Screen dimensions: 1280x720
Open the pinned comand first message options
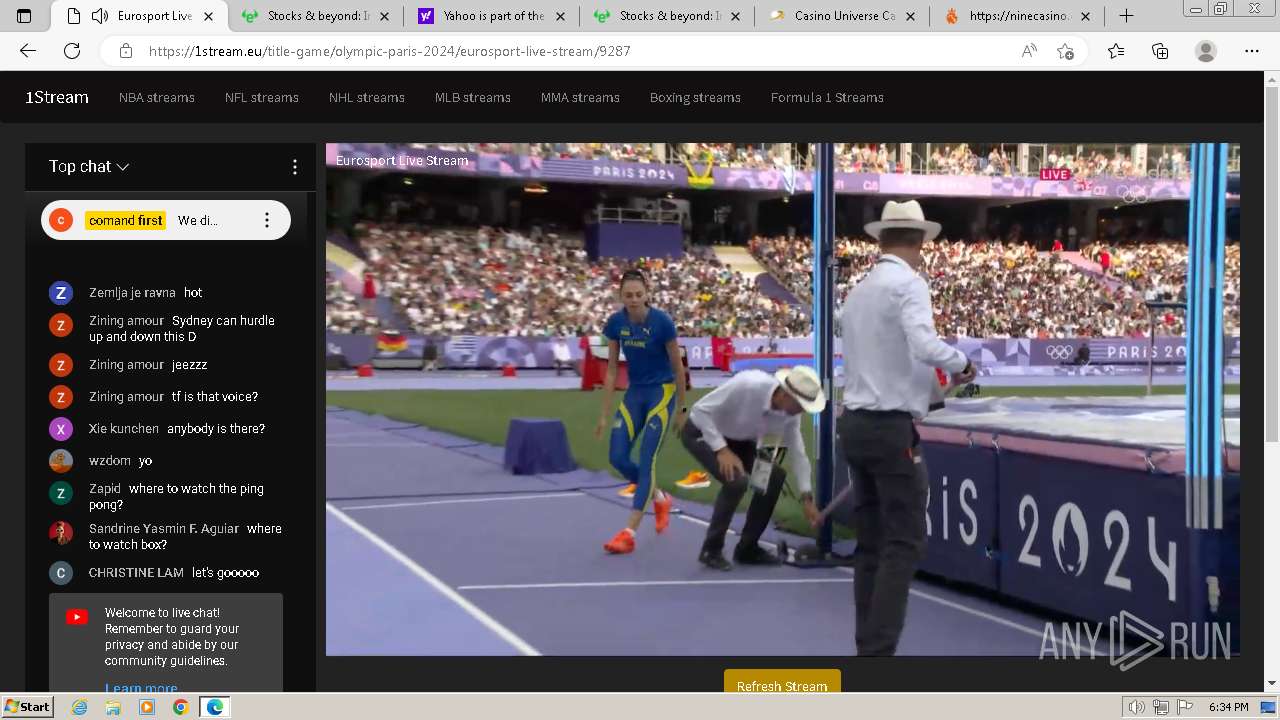[x=267, y=220]
